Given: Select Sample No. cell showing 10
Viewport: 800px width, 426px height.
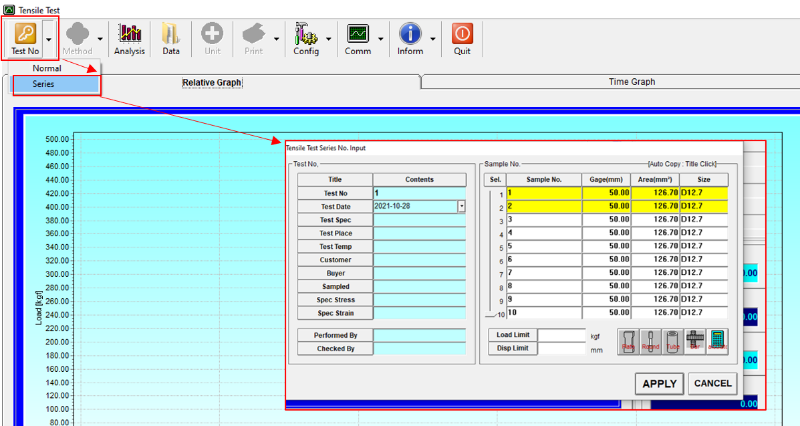Looking at the screenshot, I should point(544,312).
